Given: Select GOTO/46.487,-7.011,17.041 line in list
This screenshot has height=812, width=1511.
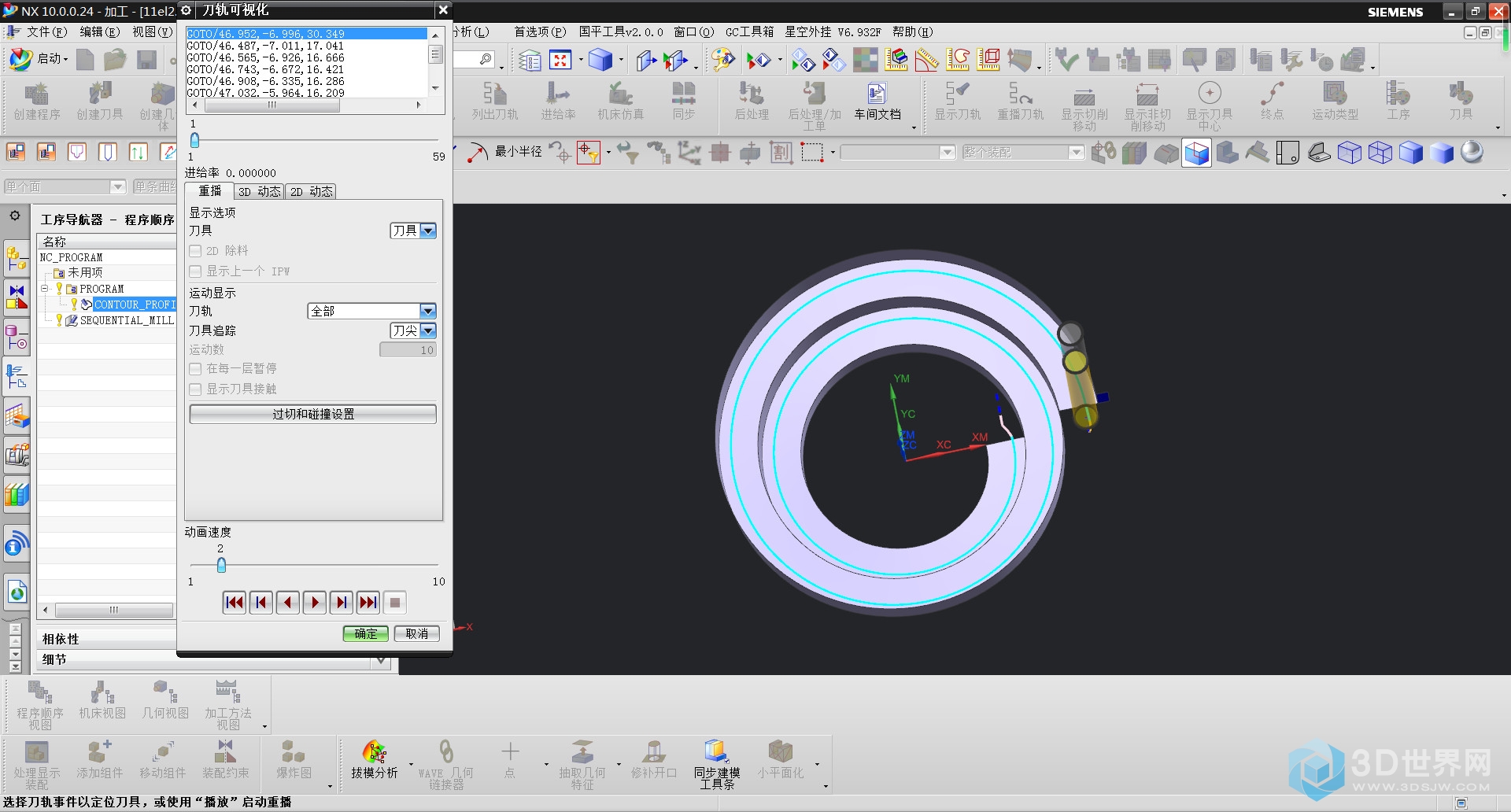Looking at the screenshot, I should click(265, 46).
